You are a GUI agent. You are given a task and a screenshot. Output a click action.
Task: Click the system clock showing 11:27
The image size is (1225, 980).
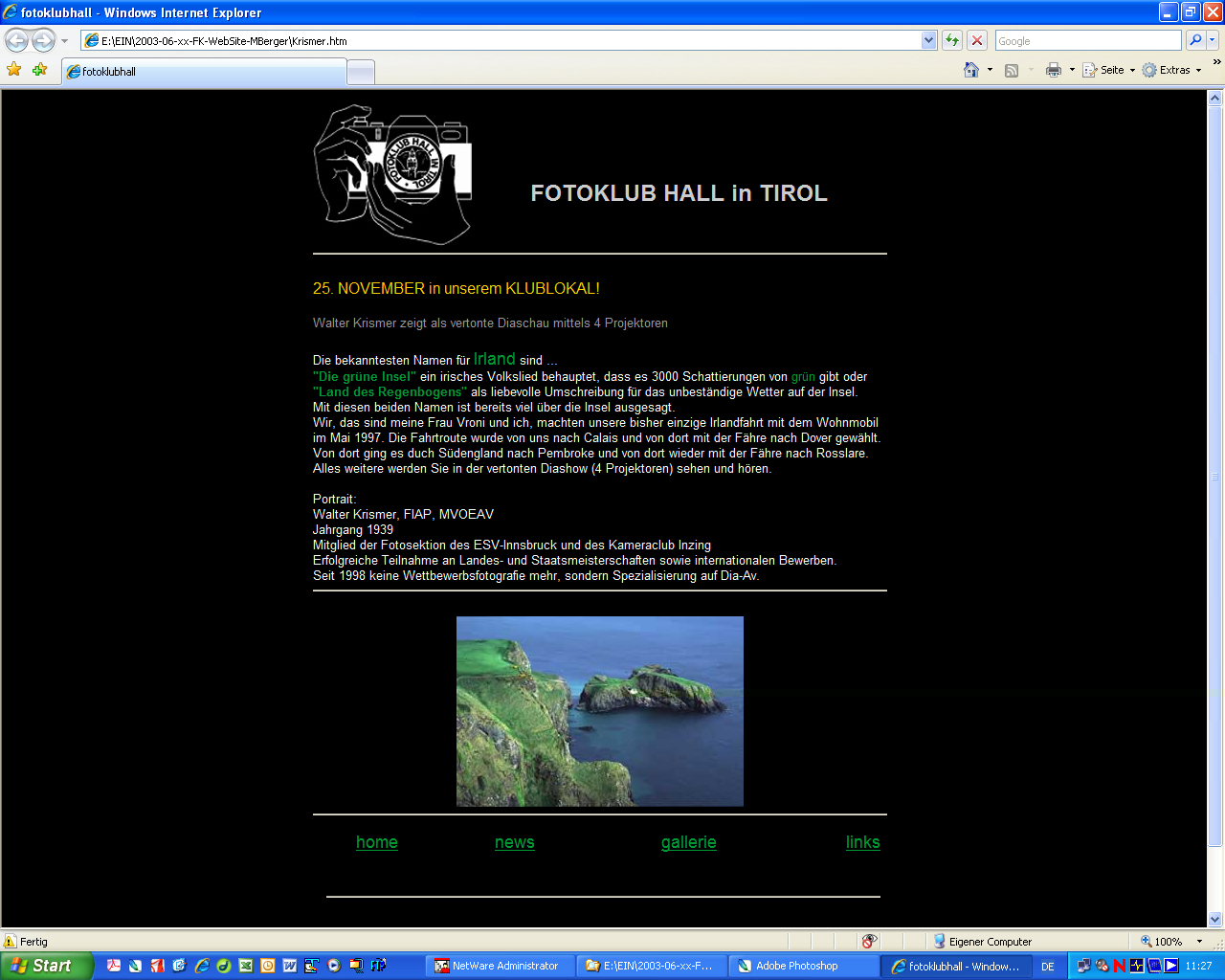1199,967
